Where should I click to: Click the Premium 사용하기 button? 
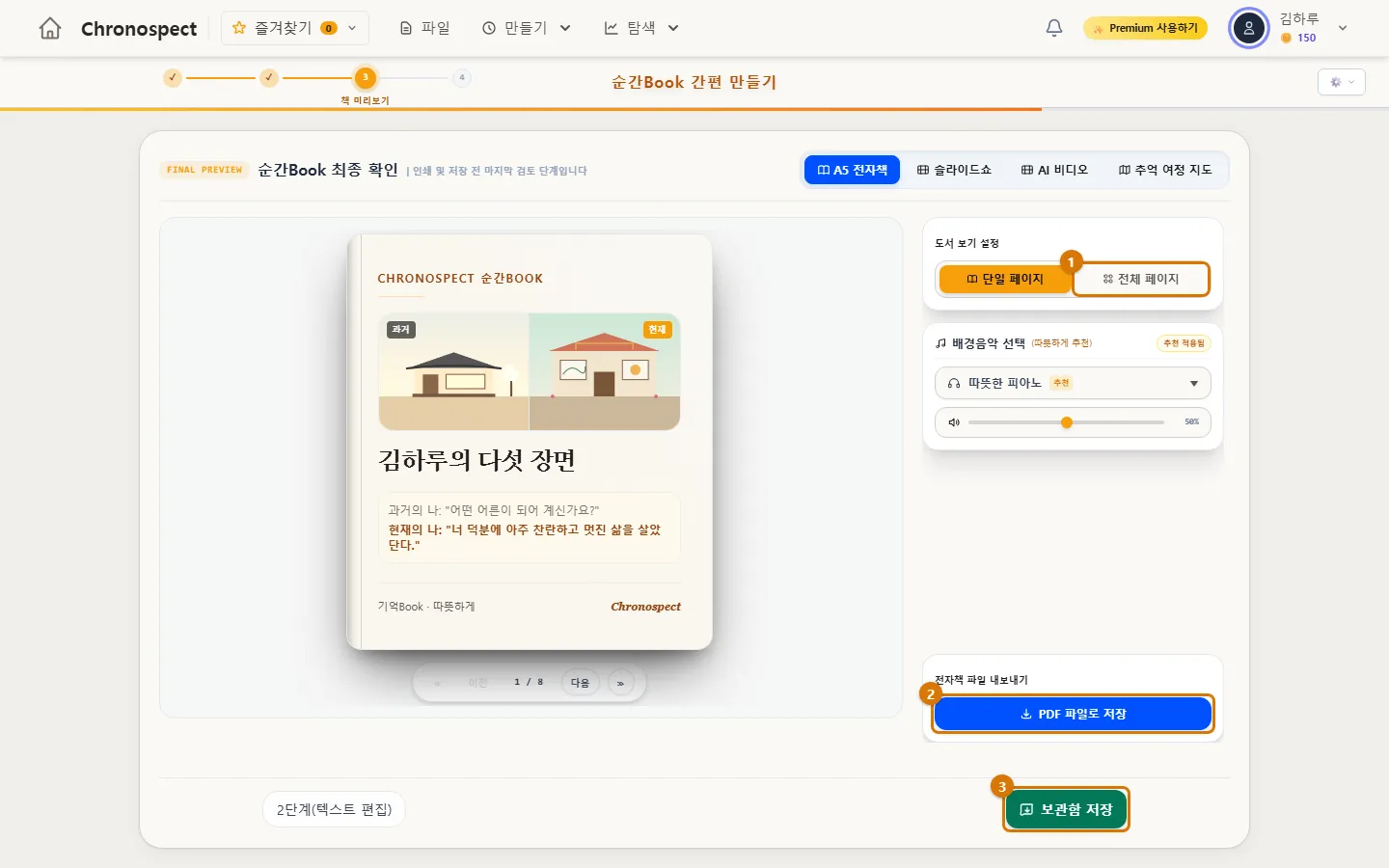(x=1145, y=29)
